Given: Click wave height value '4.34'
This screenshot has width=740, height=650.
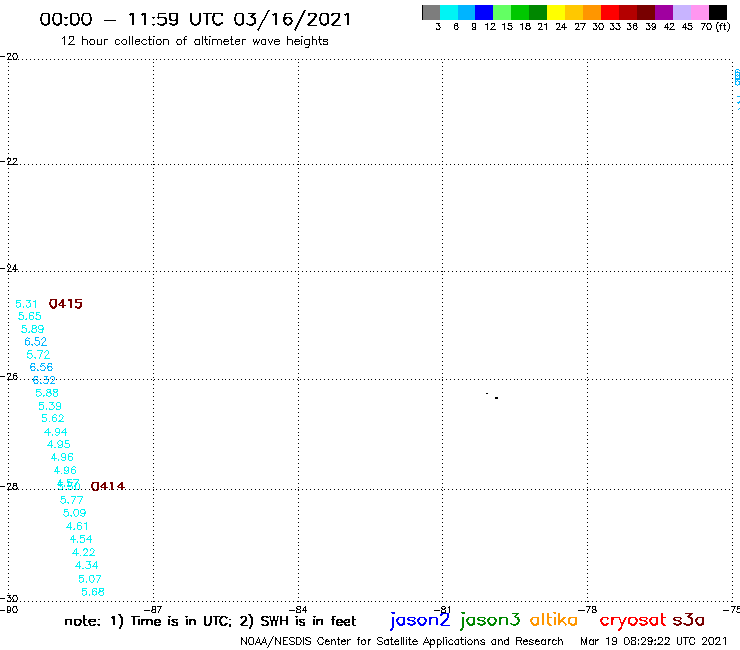Looking at the screenshot, I should click(87, 565).
